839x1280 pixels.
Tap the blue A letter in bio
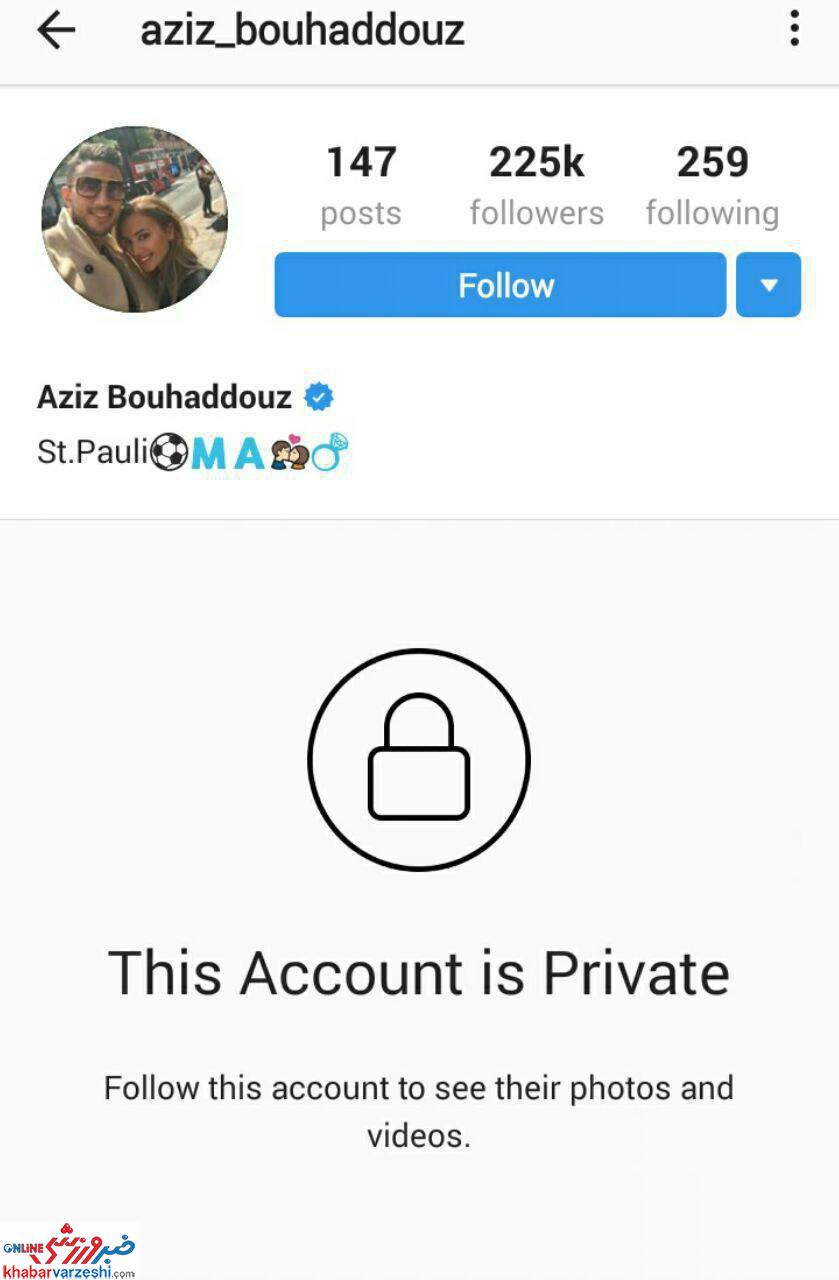(249, 454)
